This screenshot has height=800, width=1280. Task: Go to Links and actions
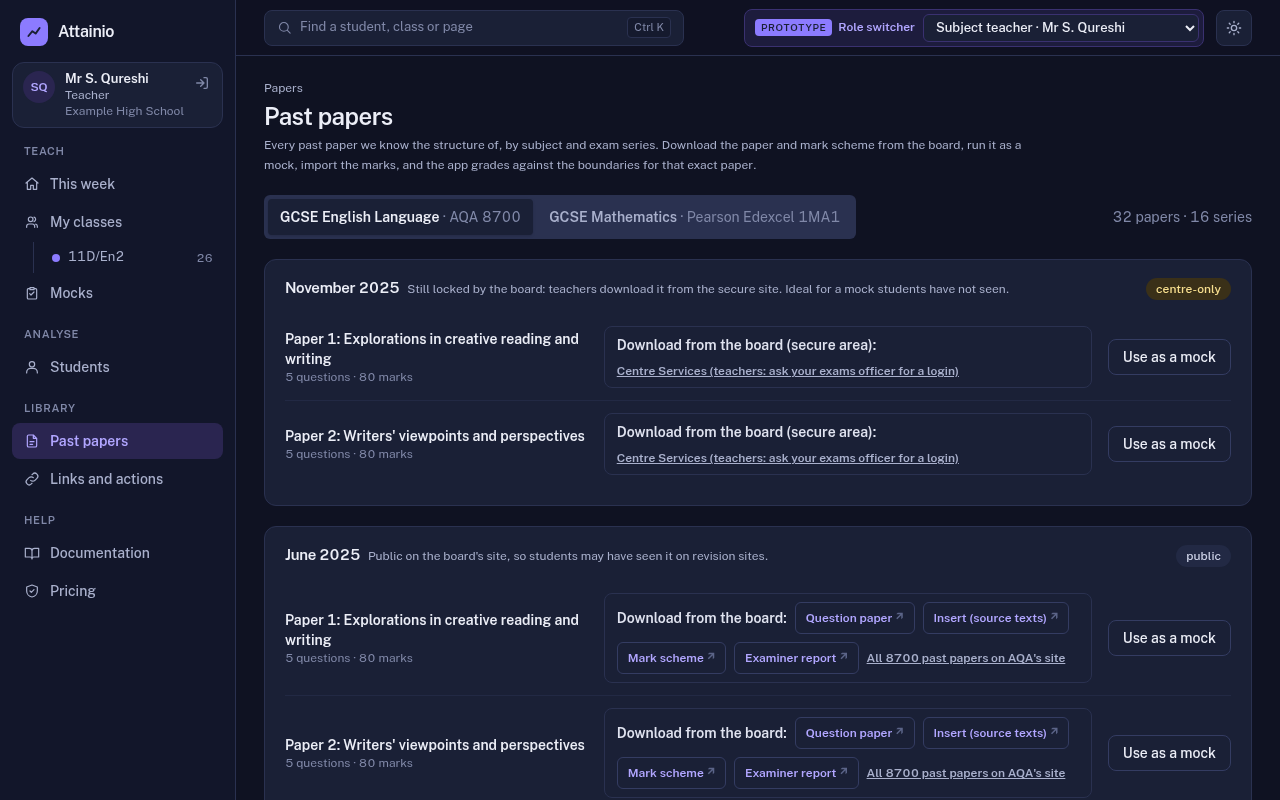117,479
